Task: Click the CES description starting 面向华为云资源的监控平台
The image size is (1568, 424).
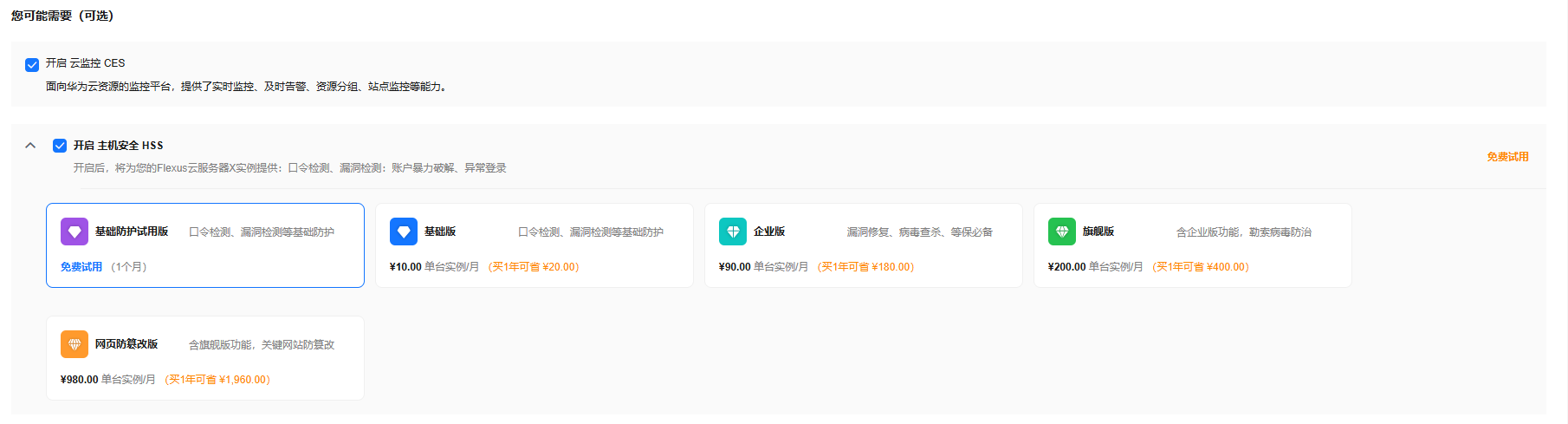Action: click(248, 87)
